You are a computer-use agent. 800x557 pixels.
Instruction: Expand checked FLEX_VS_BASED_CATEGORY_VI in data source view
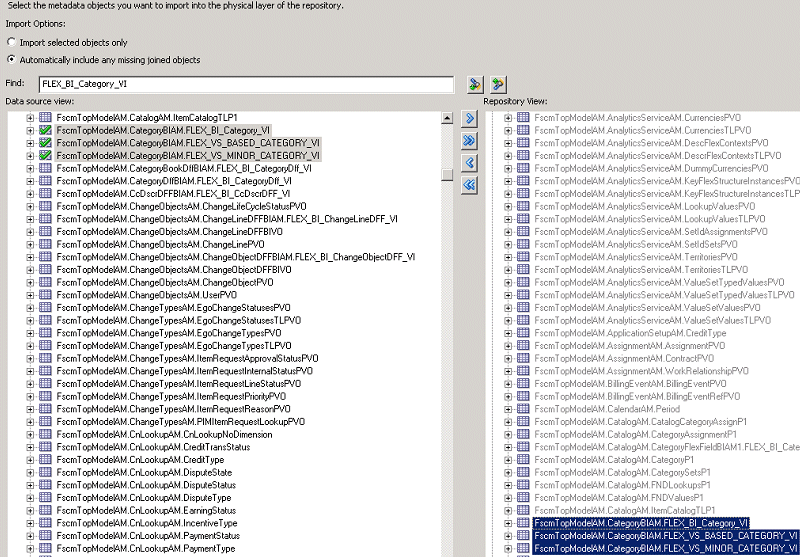click(30, 143)
